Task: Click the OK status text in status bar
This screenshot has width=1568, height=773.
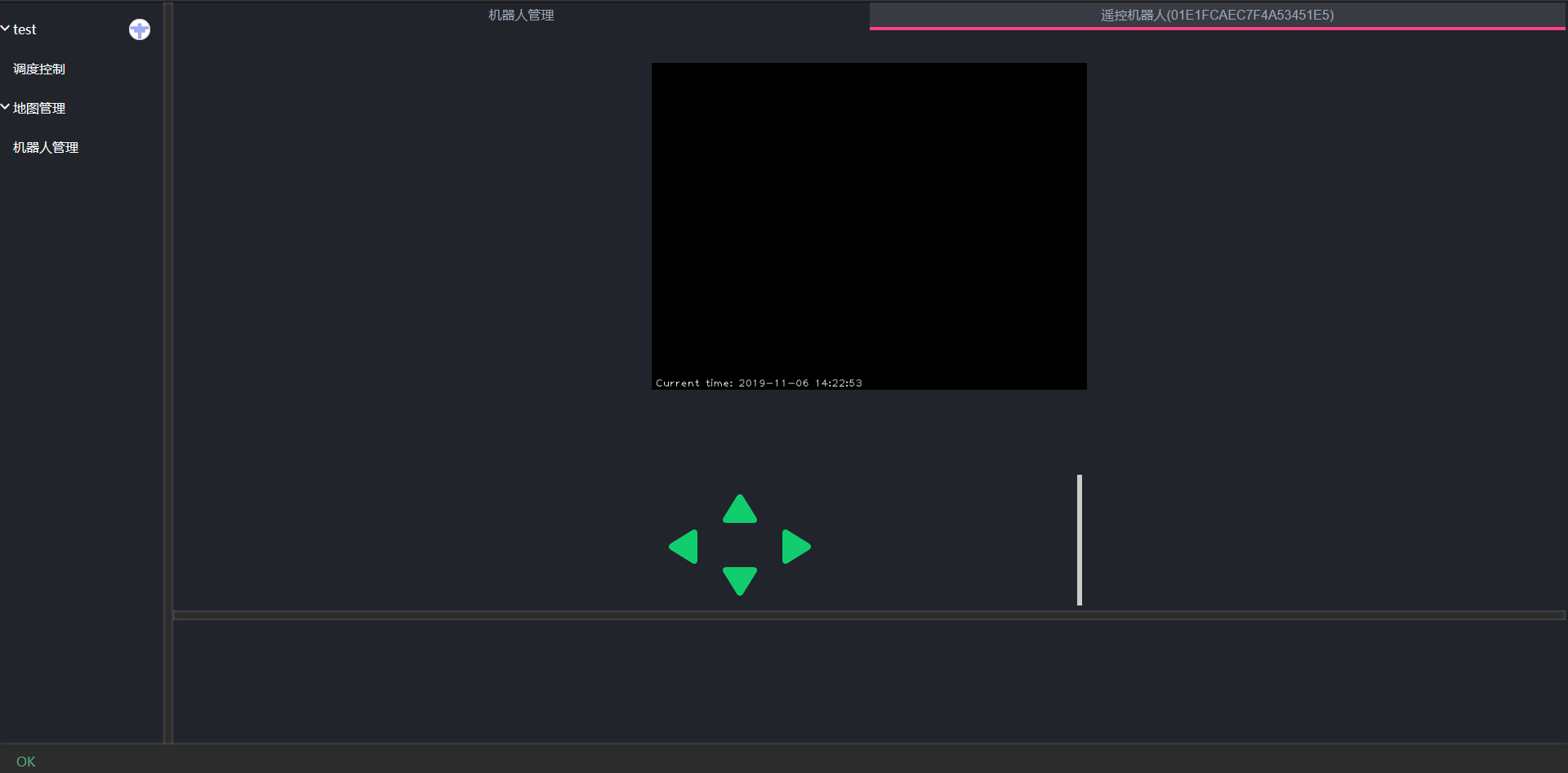Action: [x=25, y=762]
